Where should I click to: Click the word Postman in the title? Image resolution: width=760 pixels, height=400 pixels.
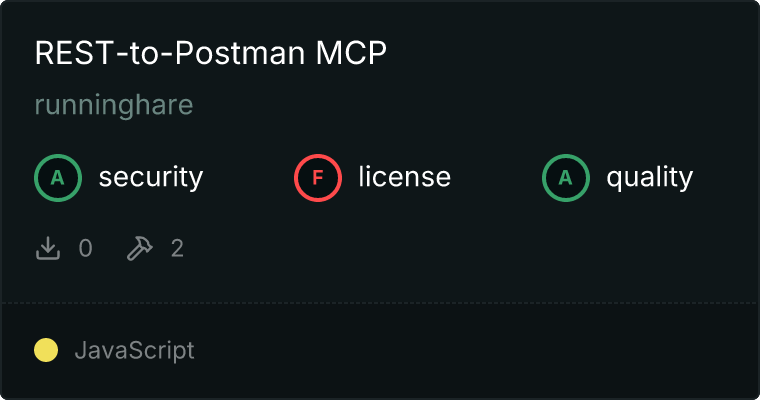point(239,52)
